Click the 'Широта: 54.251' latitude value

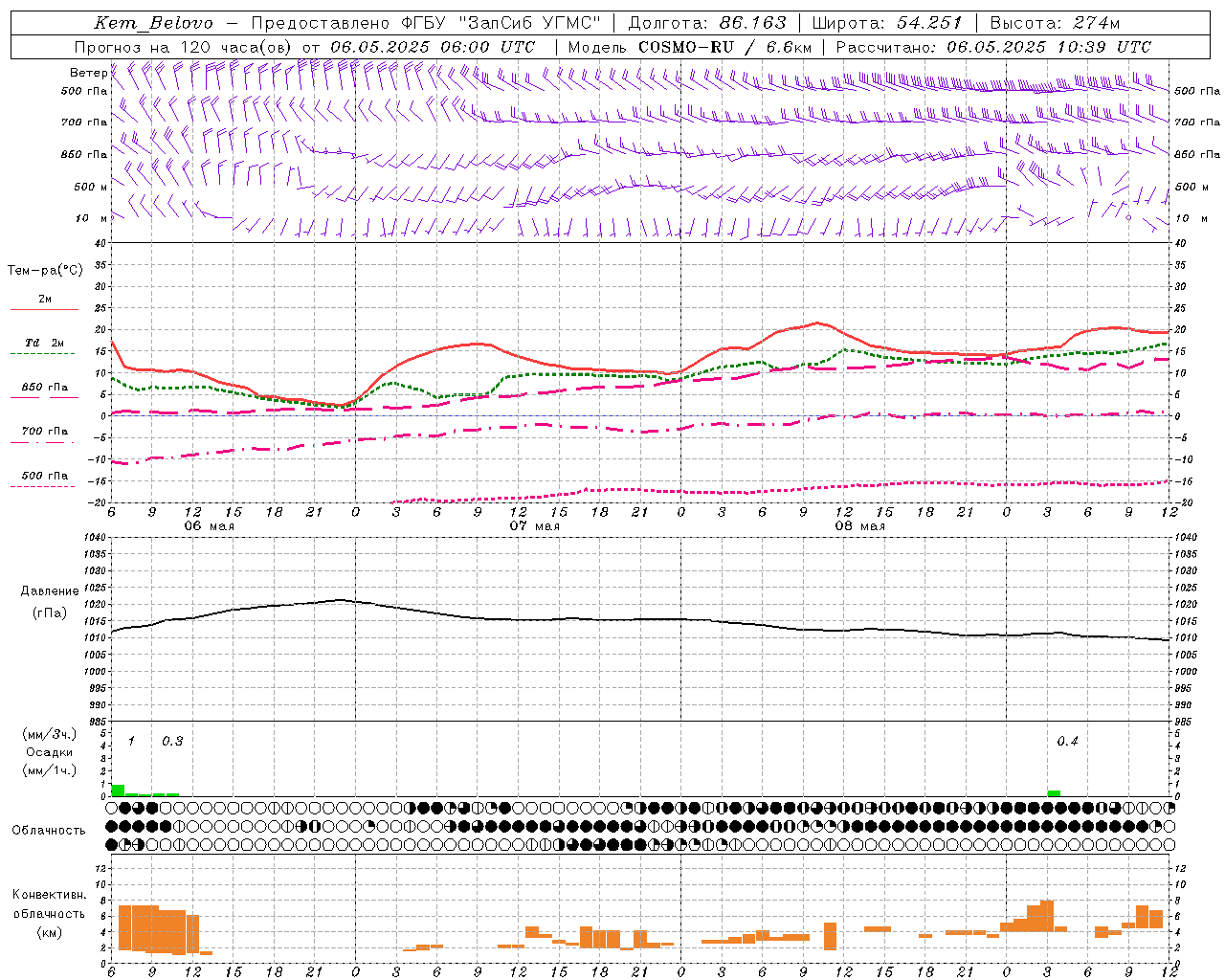(886, 23)
